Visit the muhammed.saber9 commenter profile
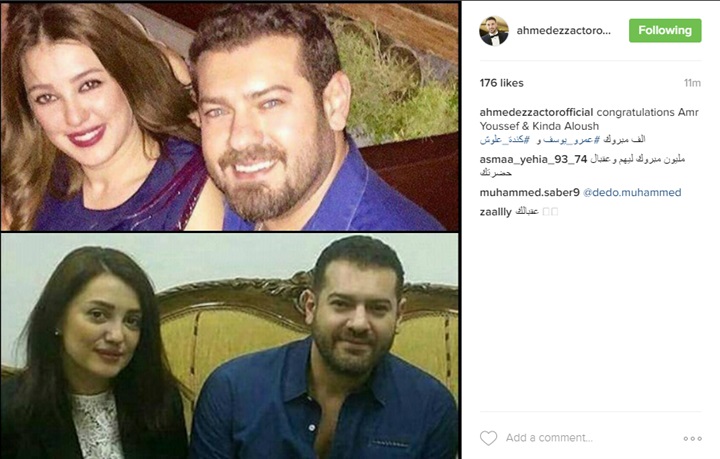This screenshot has height=459, width=720. pyautogui.click(x=529, y=192)
